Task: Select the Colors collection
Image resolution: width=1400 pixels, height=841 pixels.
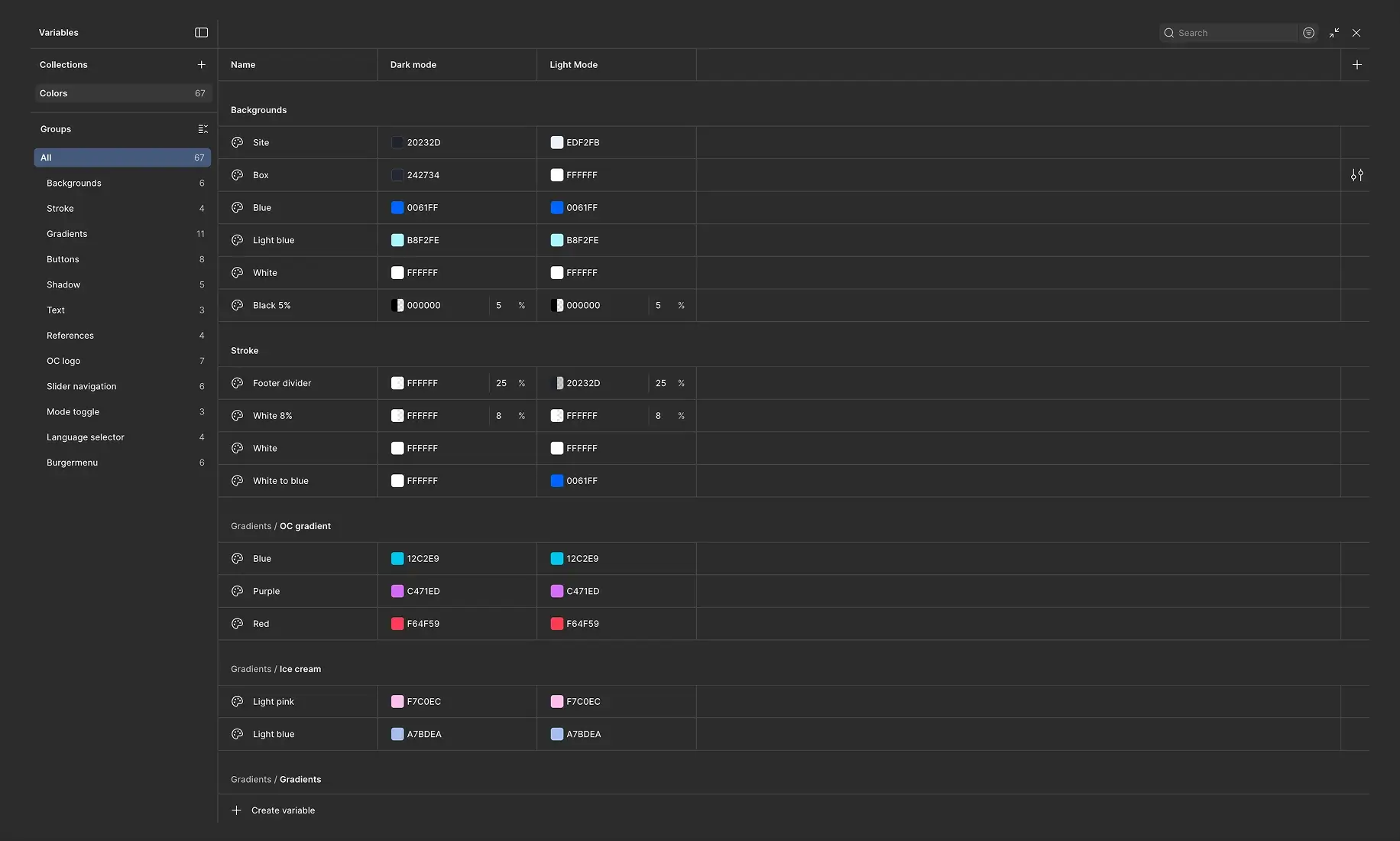Action: tap(122, 93)
